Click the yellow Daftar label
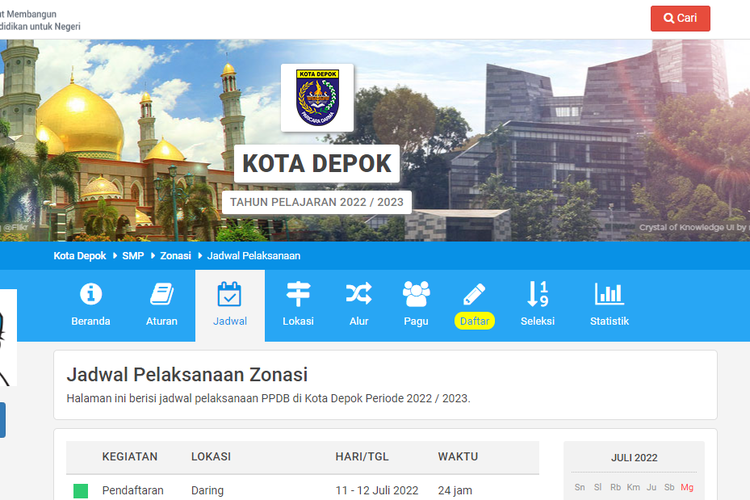 474,321
